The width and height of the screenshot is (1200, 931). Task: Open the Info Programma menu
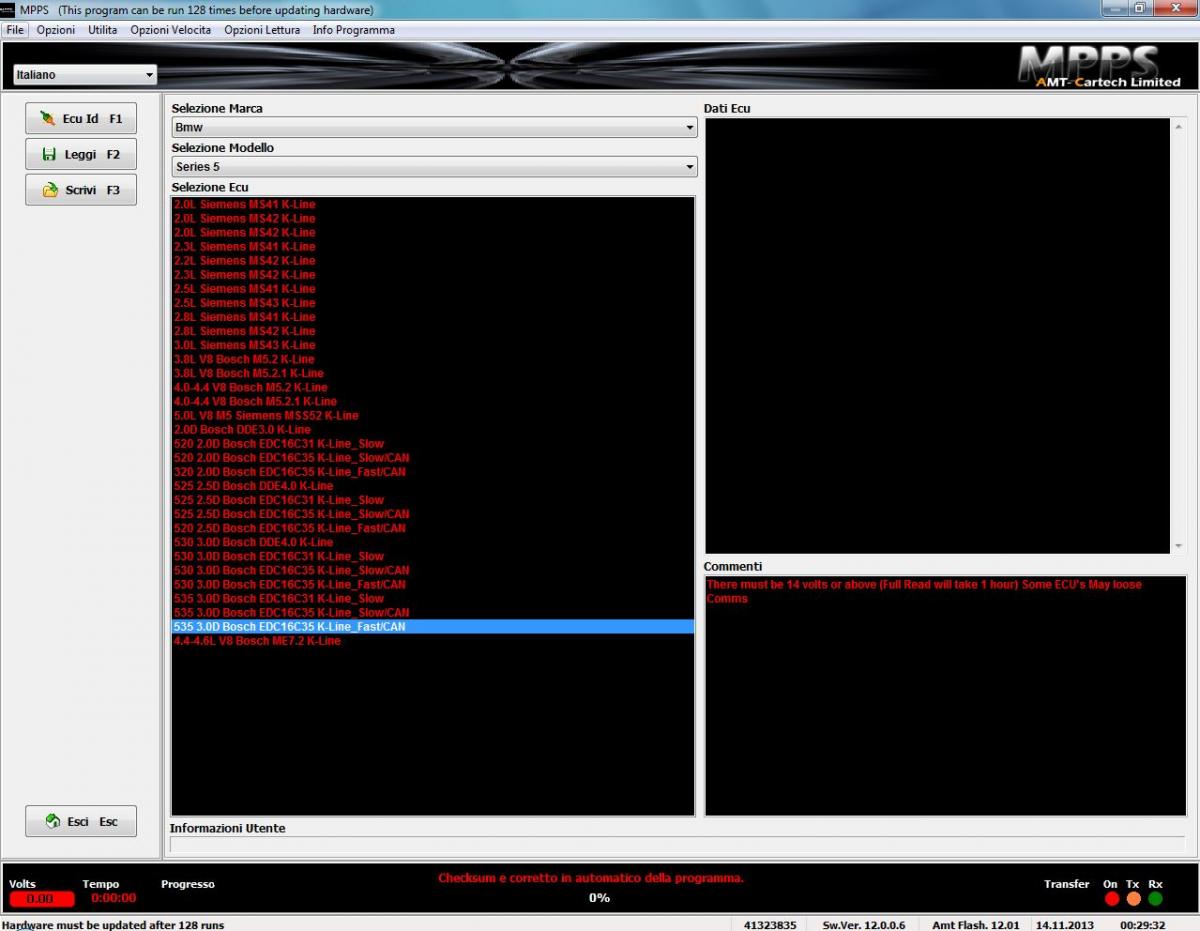[354, 30]
